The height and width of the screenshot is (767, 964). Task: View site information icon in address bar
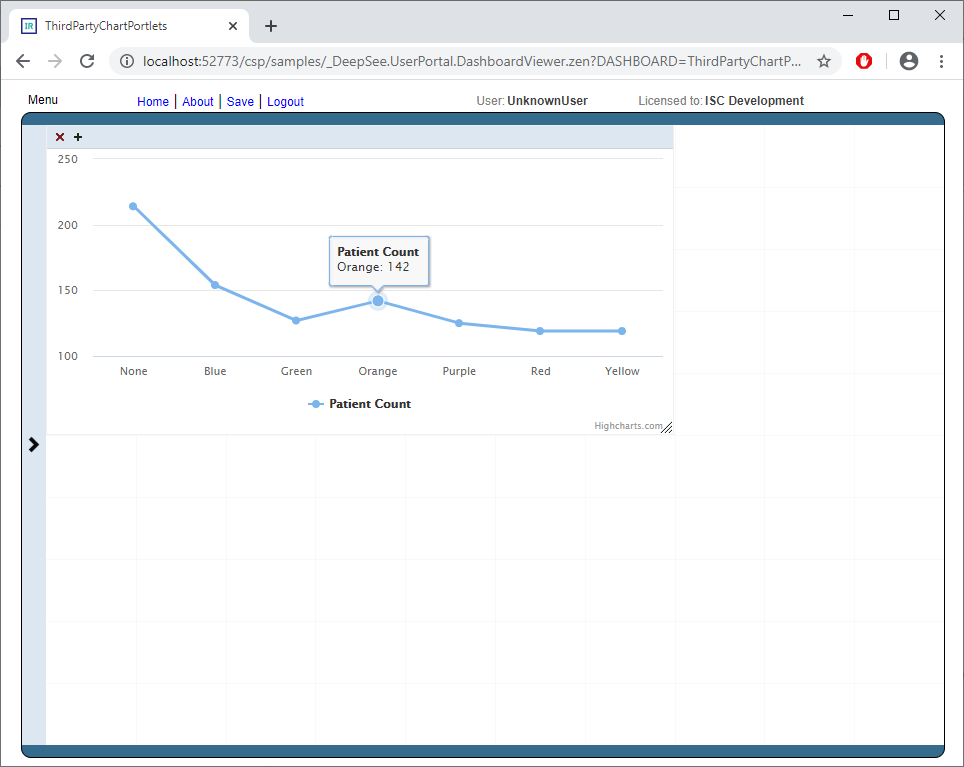point(127,61)
